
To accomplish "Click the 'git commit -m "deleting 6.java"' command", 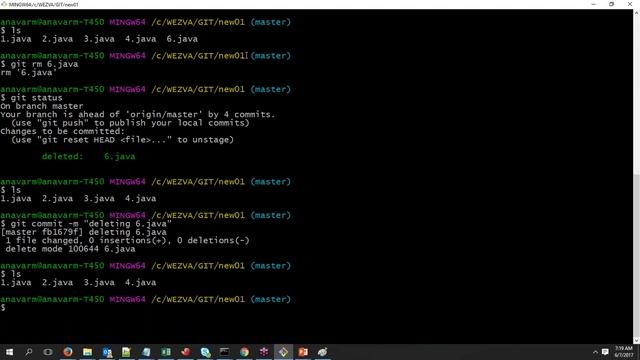I will click(86, 224).
